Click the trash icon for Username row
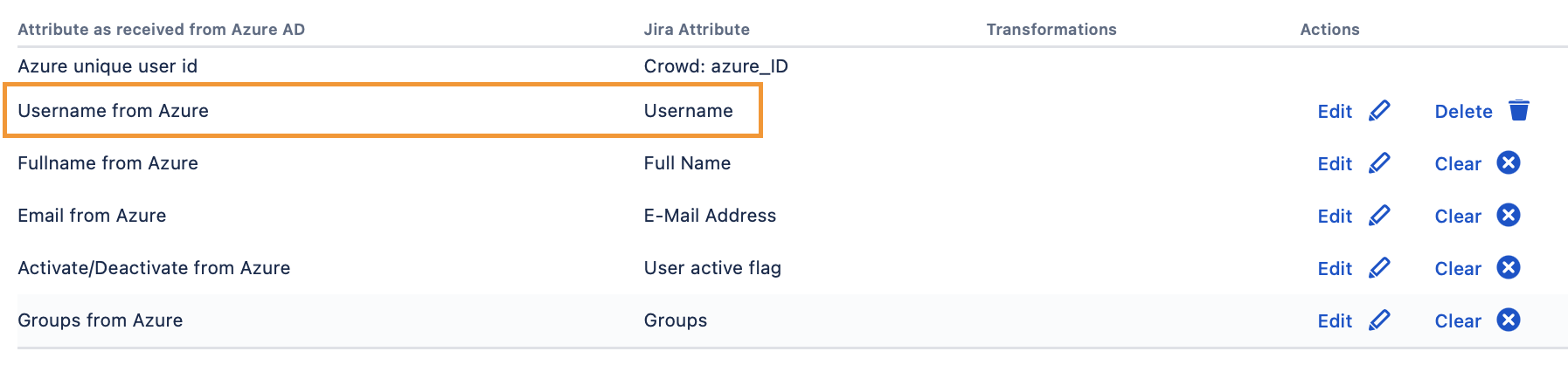The width and height of the screenshot is (1568, 365). (x=1519, y=111)
